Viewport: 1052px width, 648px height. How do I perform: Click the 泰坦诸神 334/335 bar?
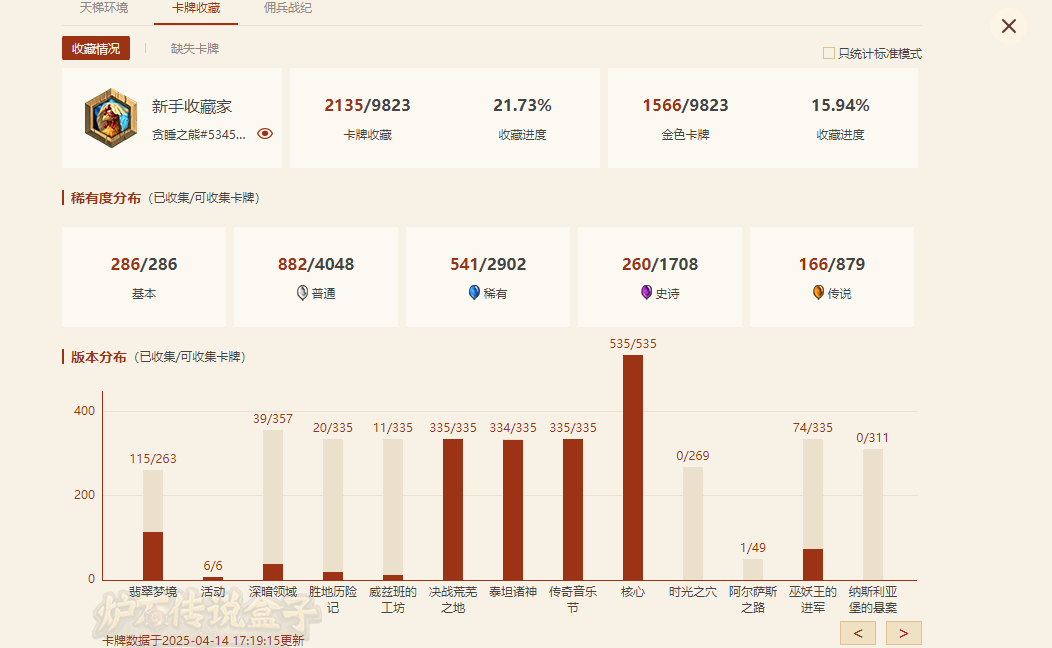(x=513, y=510)
